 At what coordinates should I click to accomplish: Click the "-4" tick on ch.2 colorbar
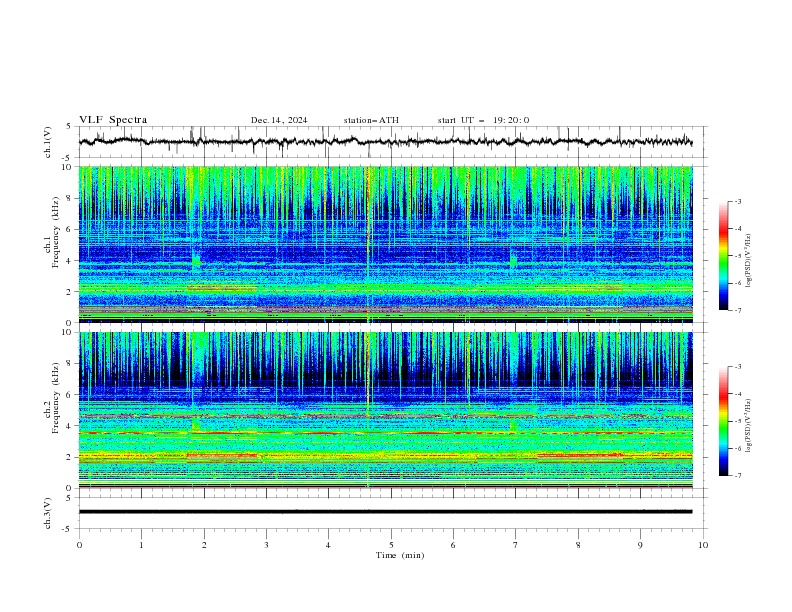pos(737,394)
